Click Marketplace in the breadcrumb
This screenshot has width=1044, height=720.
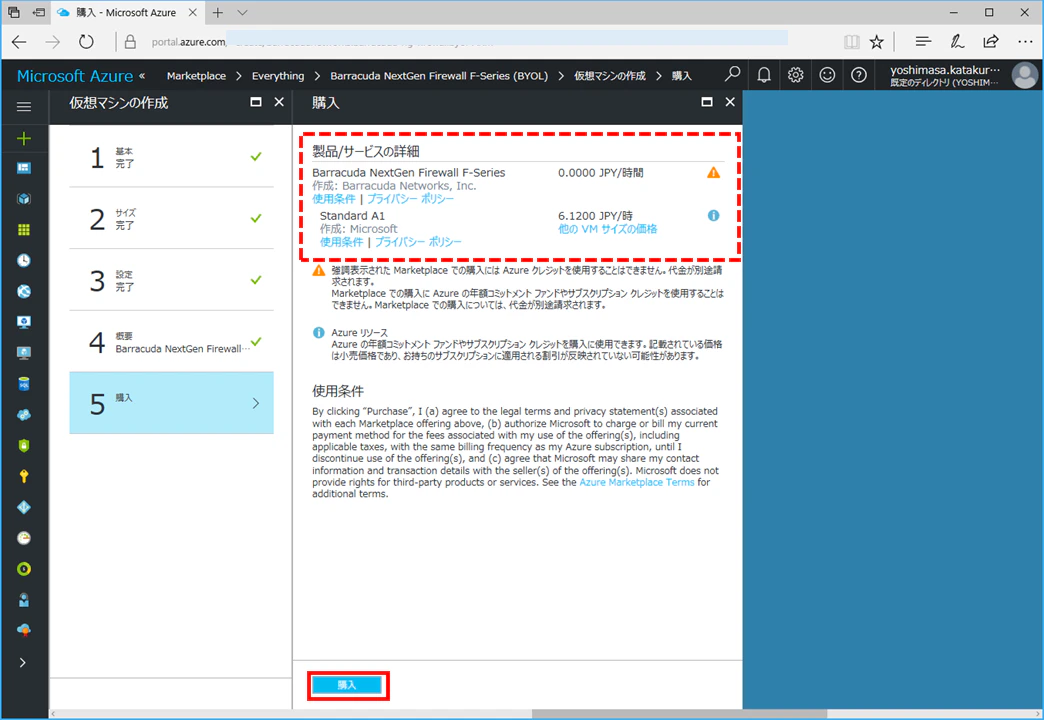pos(196,76)
